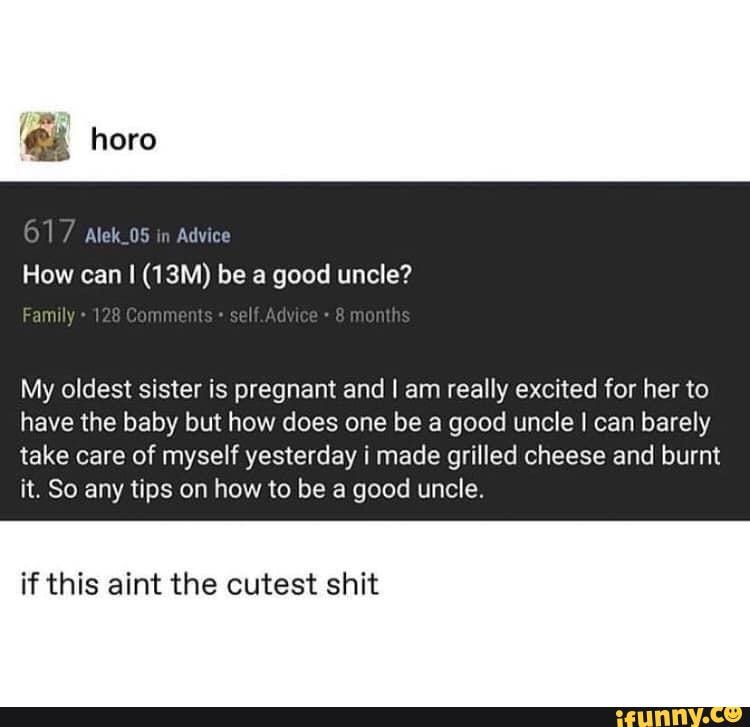This screenshot has height=727, width=750.
Task: View the 128 Comments
Action: point(152,316)
